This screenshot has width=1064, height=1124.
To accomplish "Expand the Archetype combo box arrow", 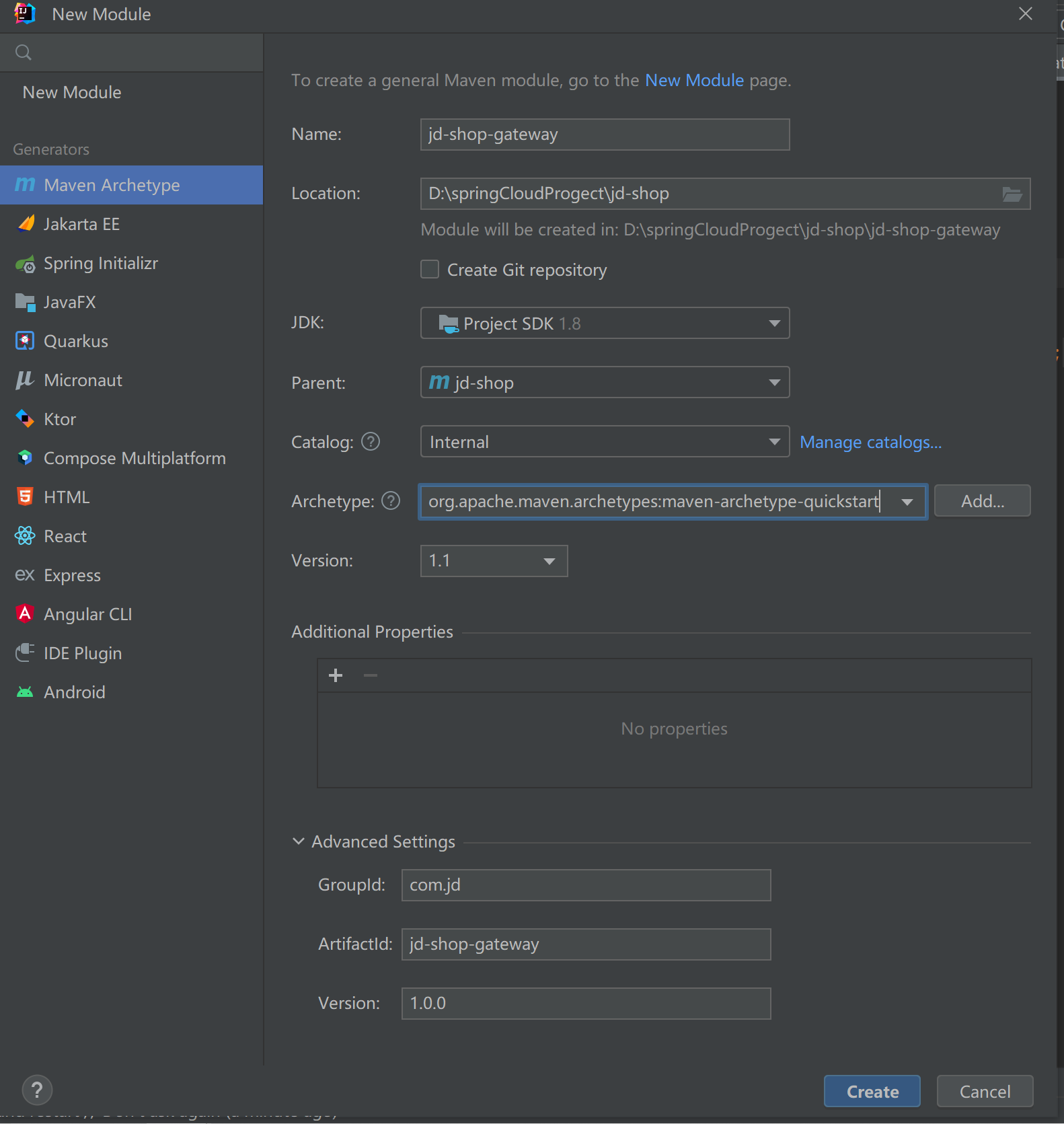I will click(x=907, y=502).
